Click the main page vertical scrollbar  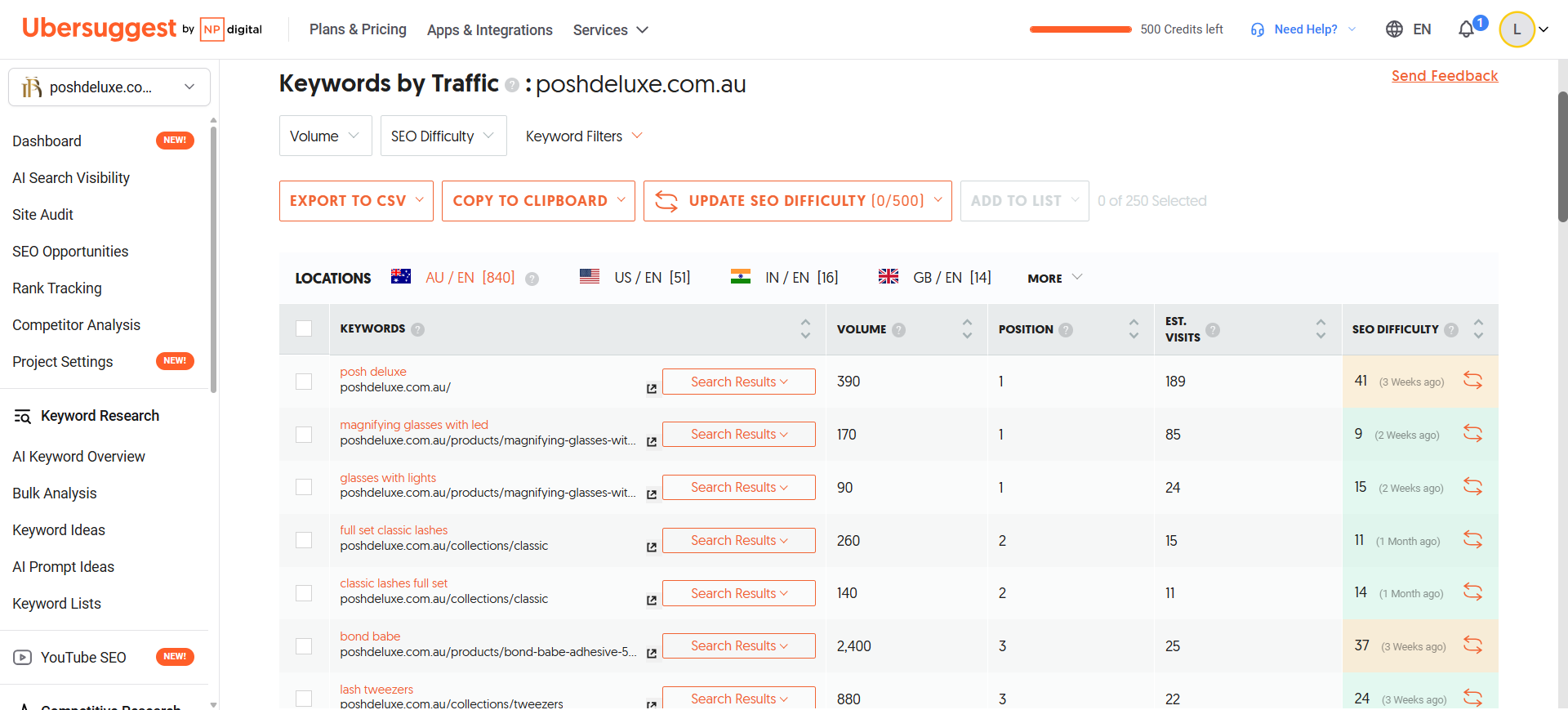coord(1562,156)
